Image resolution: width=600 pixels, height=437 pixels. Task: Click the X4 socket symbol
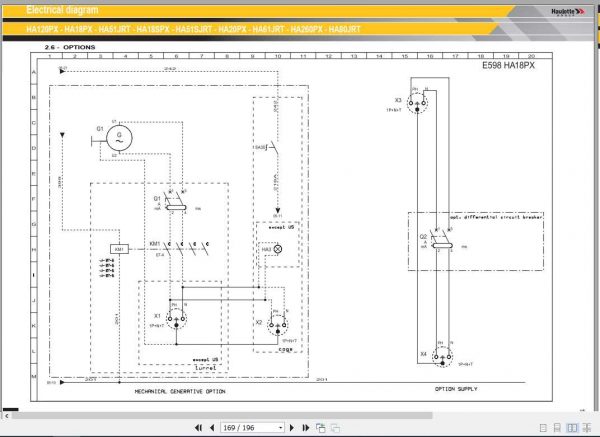point(442,357)
